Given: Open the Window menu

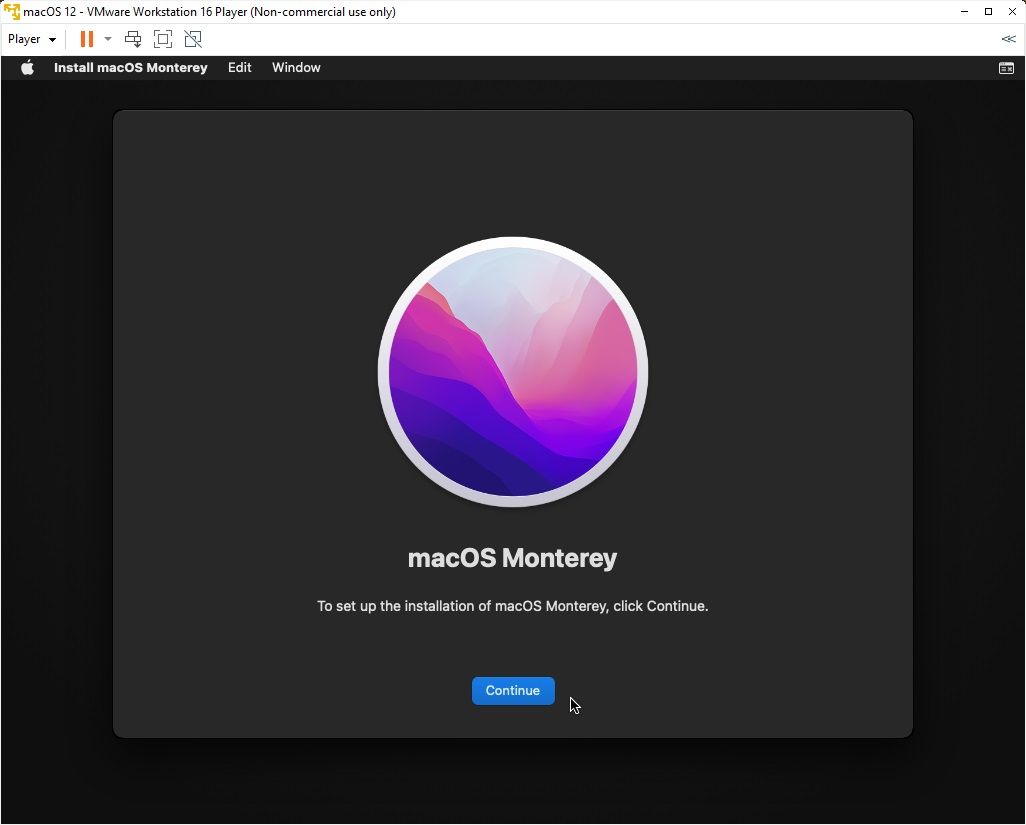Looking at the screenshot, I should coord(296,67).
